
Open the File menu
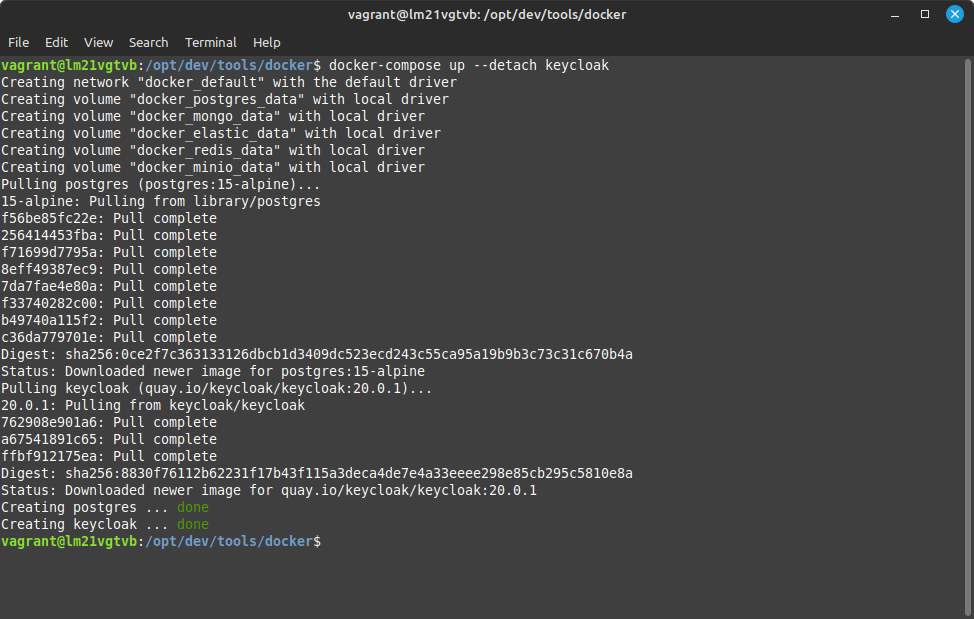pos(18,42)
